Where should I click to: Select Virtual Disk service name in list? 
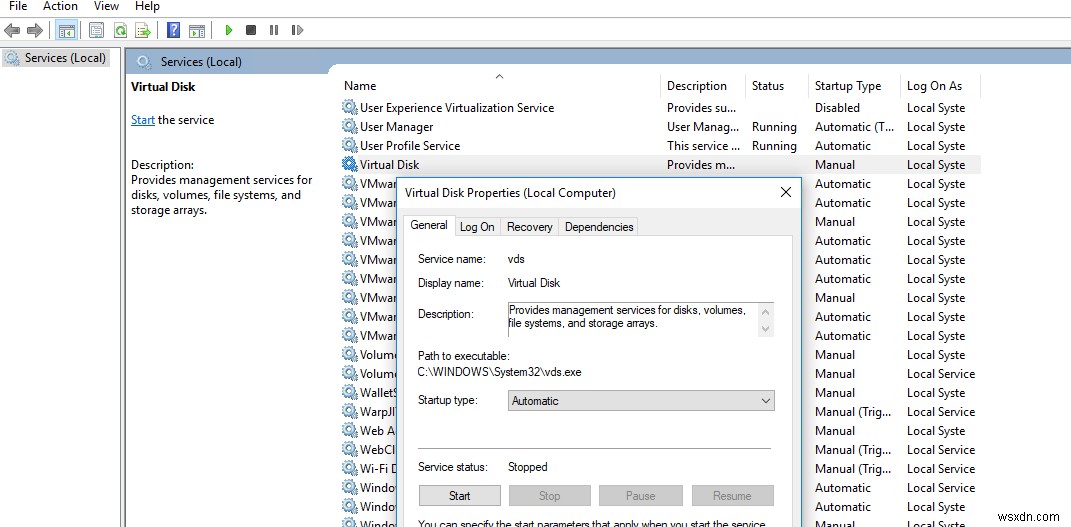coord(389,165)
